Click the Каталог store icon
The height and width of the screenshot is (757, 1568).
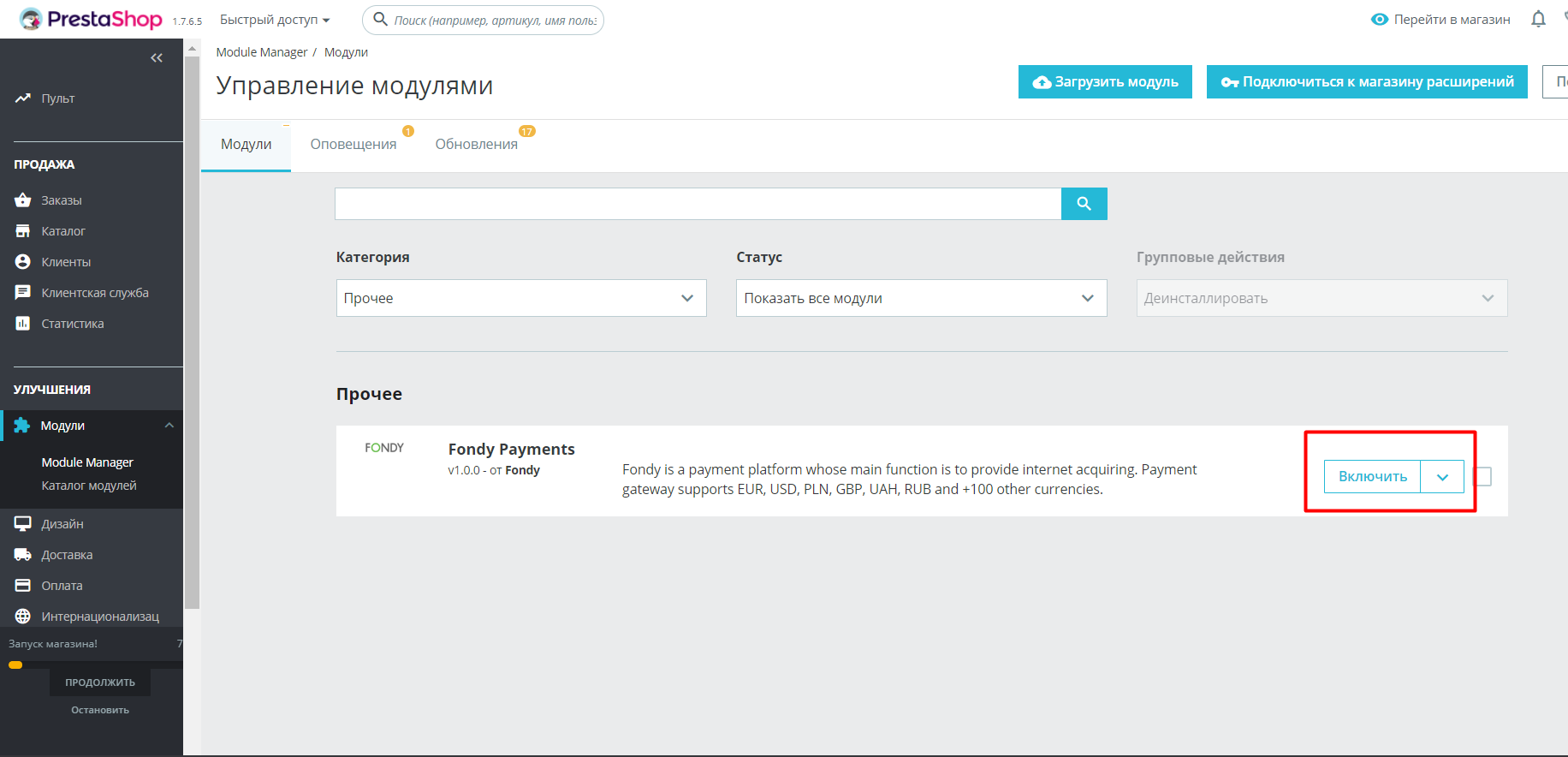click(x=23, y=231)
